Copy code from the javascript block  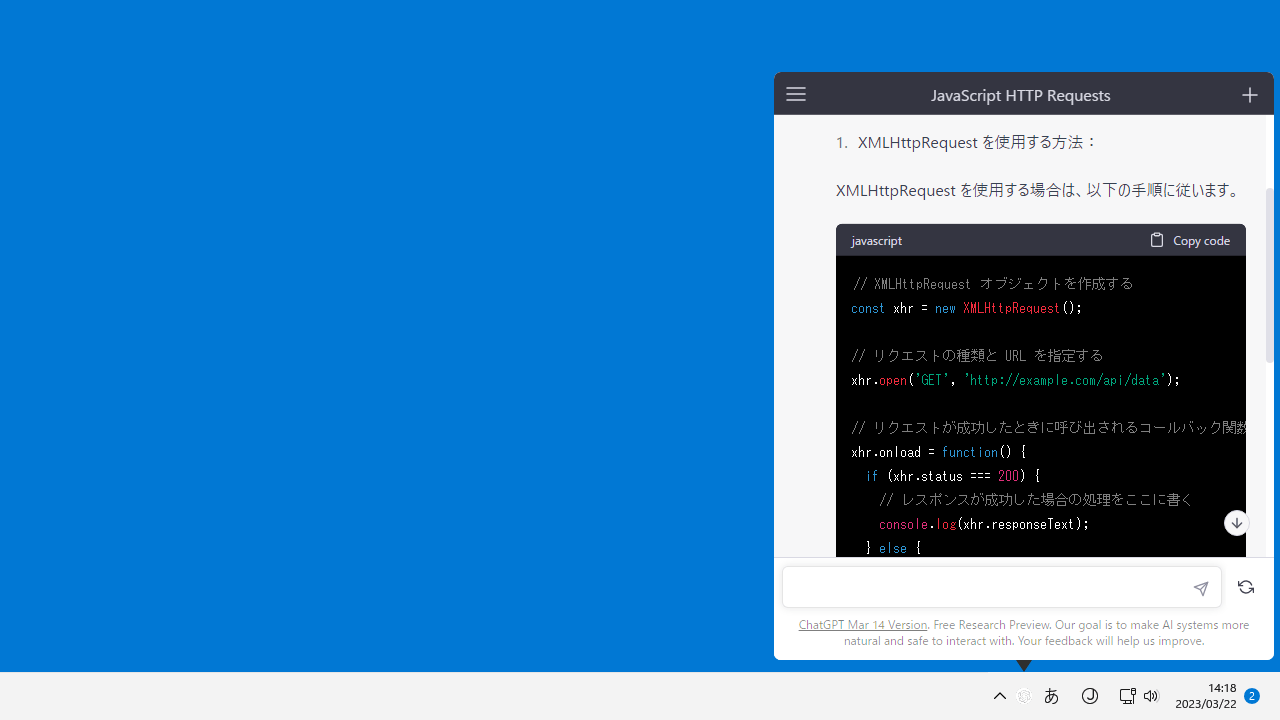(1190, 240)
